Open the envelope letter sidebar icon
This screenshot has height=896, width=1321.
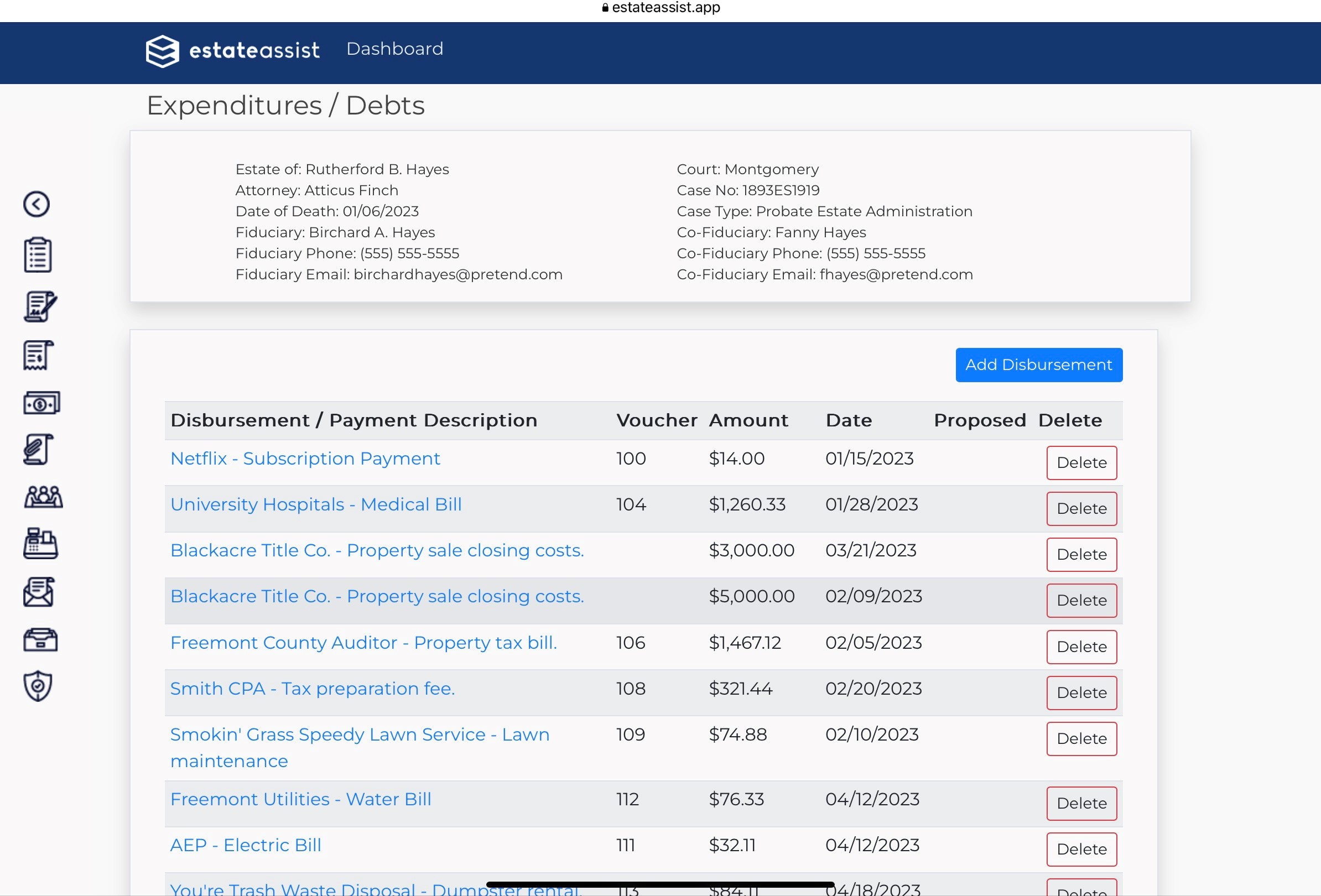tap(39, 592)
